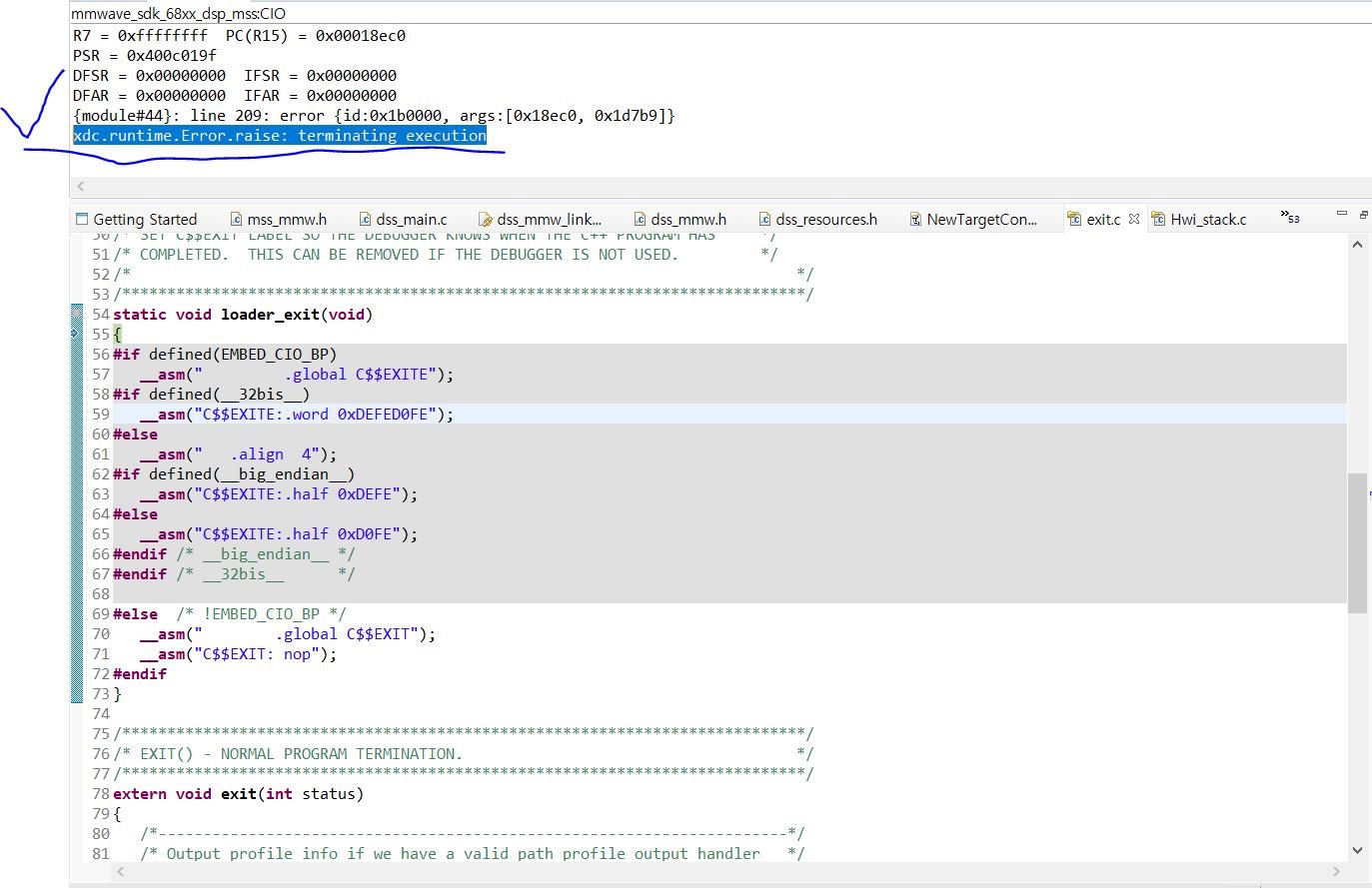
Task: Click console text 'IFAR = 0x00000000'
Action: click(x=320, y=95)
